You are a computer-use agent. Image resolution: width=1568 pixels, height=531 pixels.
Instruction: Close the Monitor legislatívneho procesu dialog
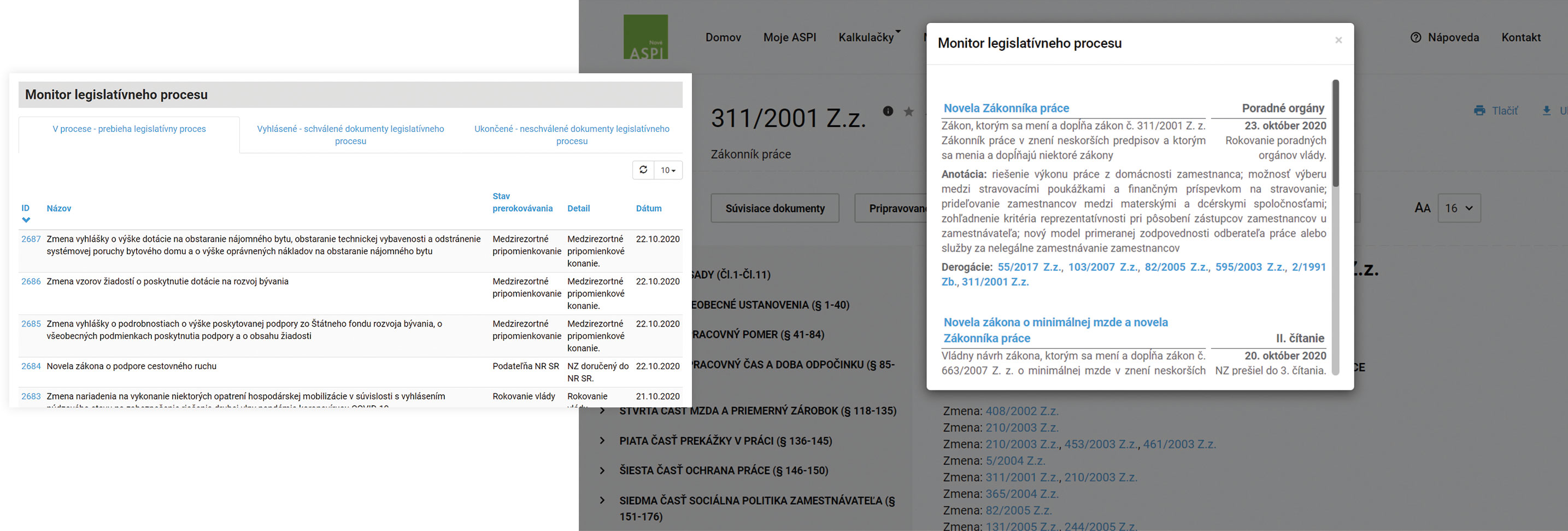(1338, 41)
